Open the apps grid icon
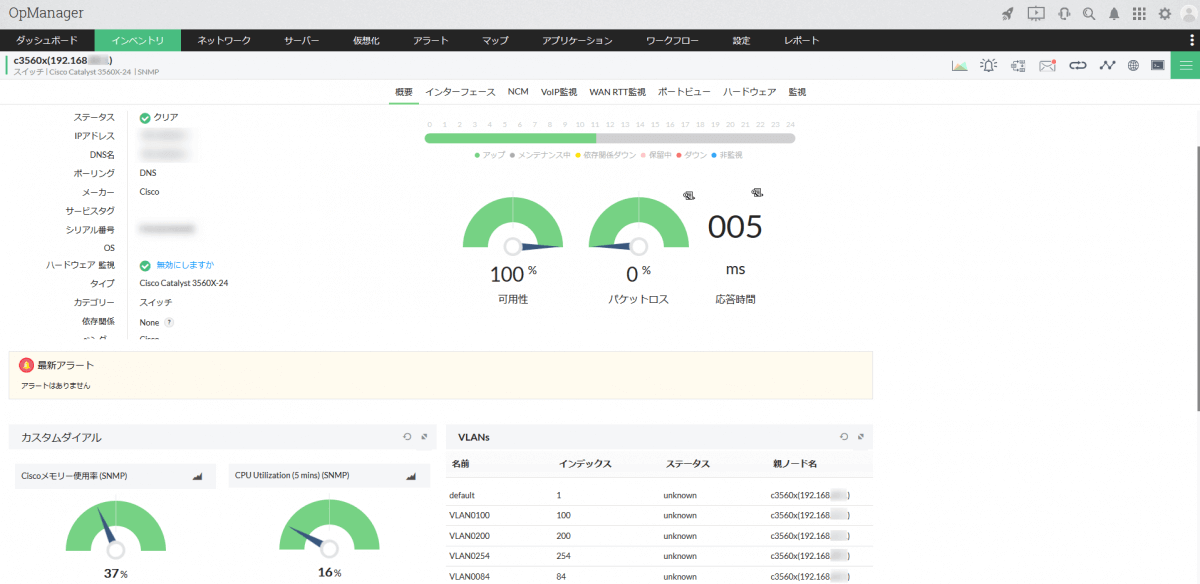 pyautogui.click(x=1139, y=14)
